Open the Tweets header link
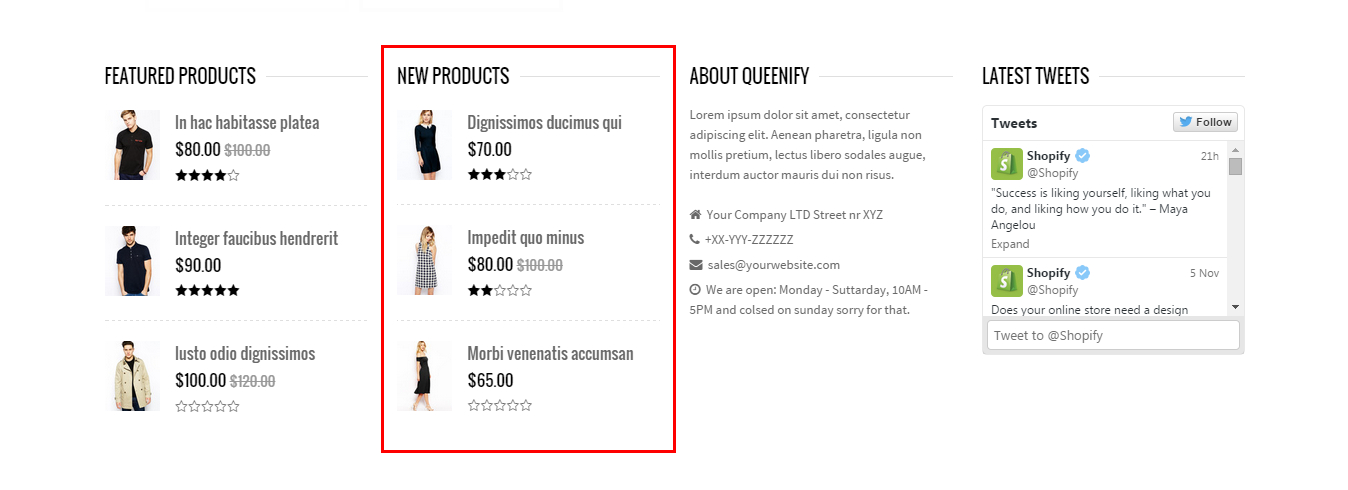Image resolution: width=1348 pixels, height=490 pixels. tap(1014, 123)
